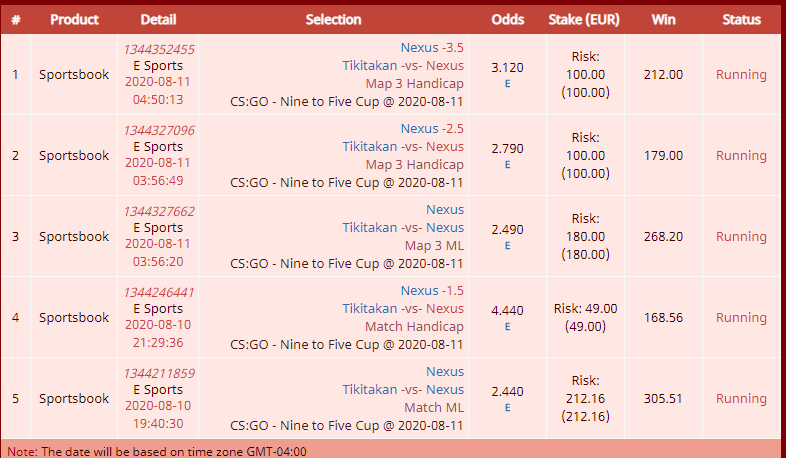Click the E icon under odds 3.120
The width and height of the screenshot is (786, 458).
click(507, 84)
